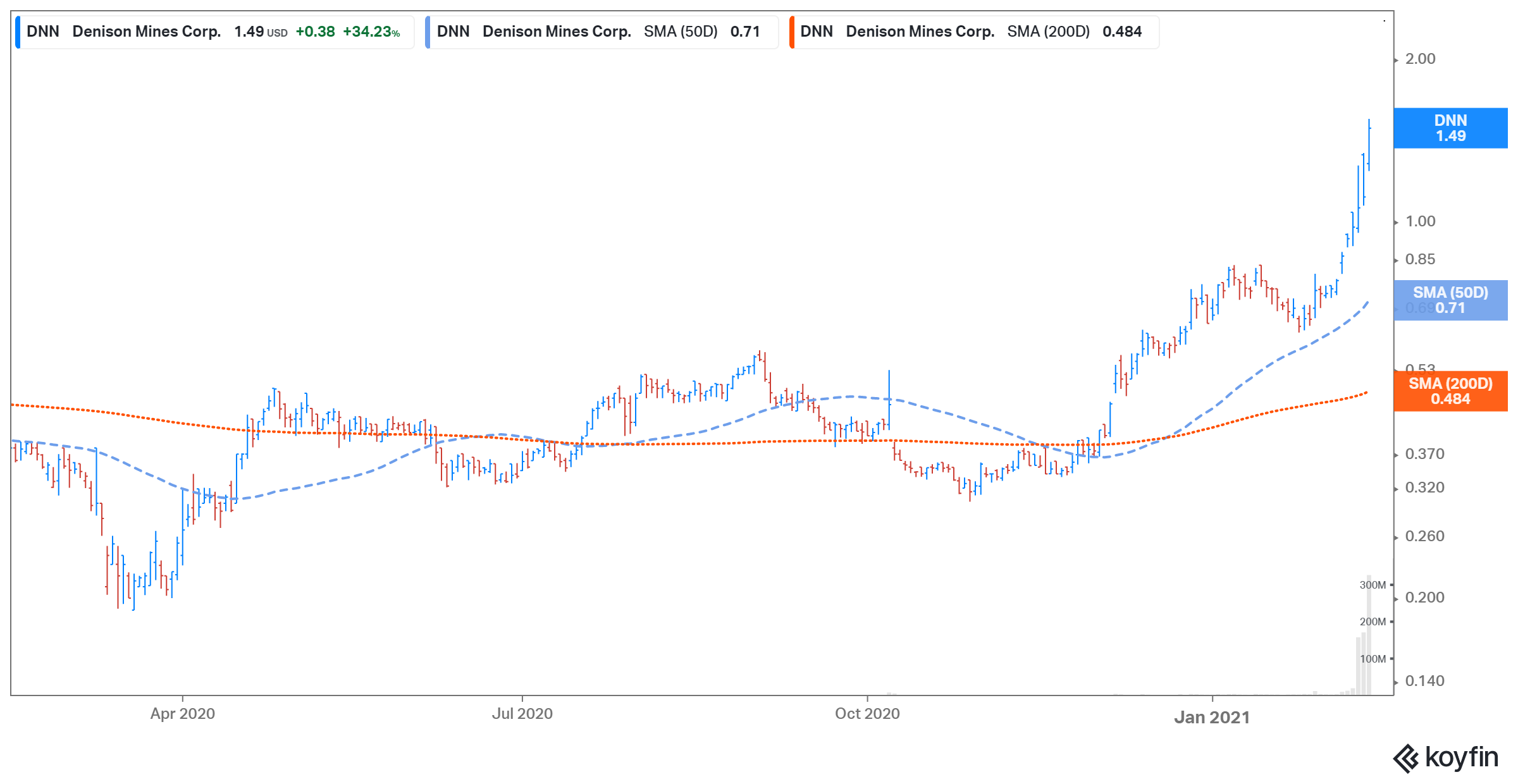Screen dimensions: 1518x784
Task: Click the 0.370 price axis label
Action: pos(1425,454)
